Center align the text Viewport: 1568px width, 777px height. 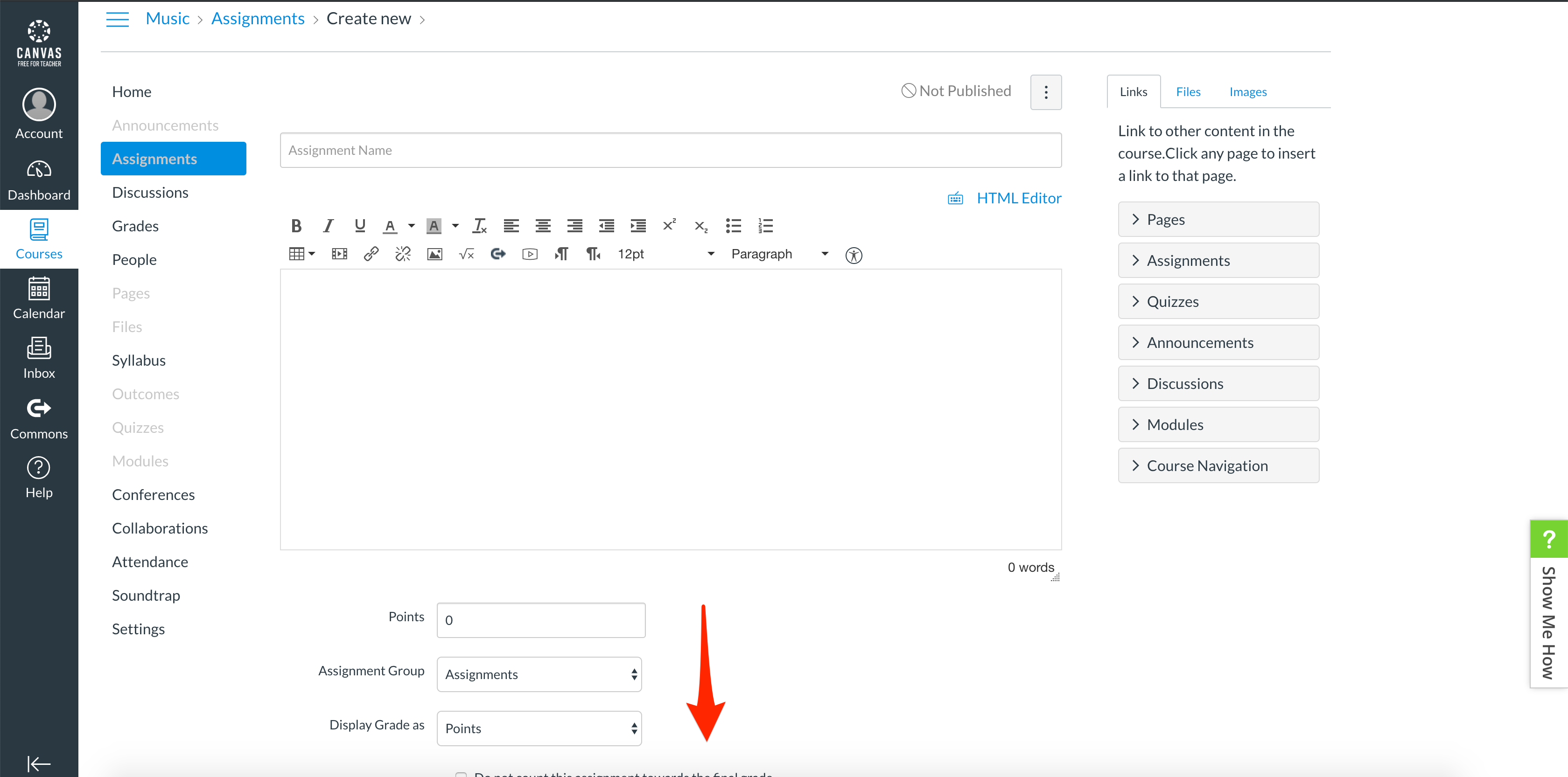[x=543, y=226]
